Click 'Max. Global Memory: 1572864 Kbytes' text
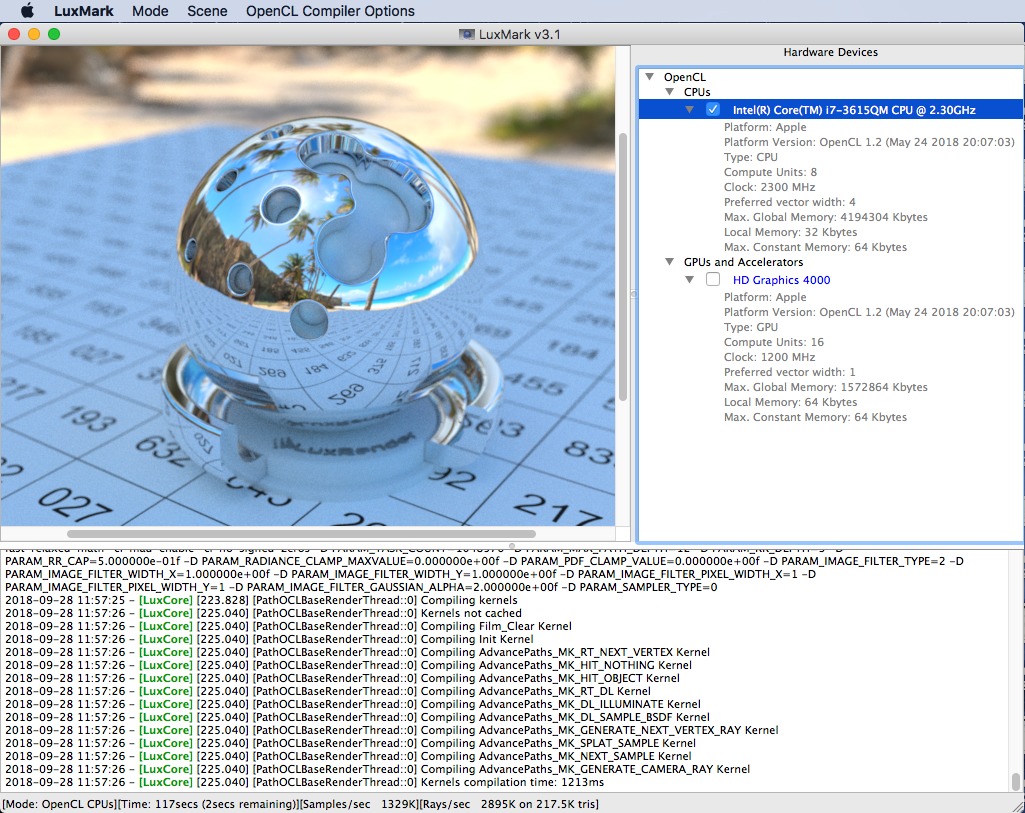The width and height of the screenshot is (1025, 813). tap(826, 387)
